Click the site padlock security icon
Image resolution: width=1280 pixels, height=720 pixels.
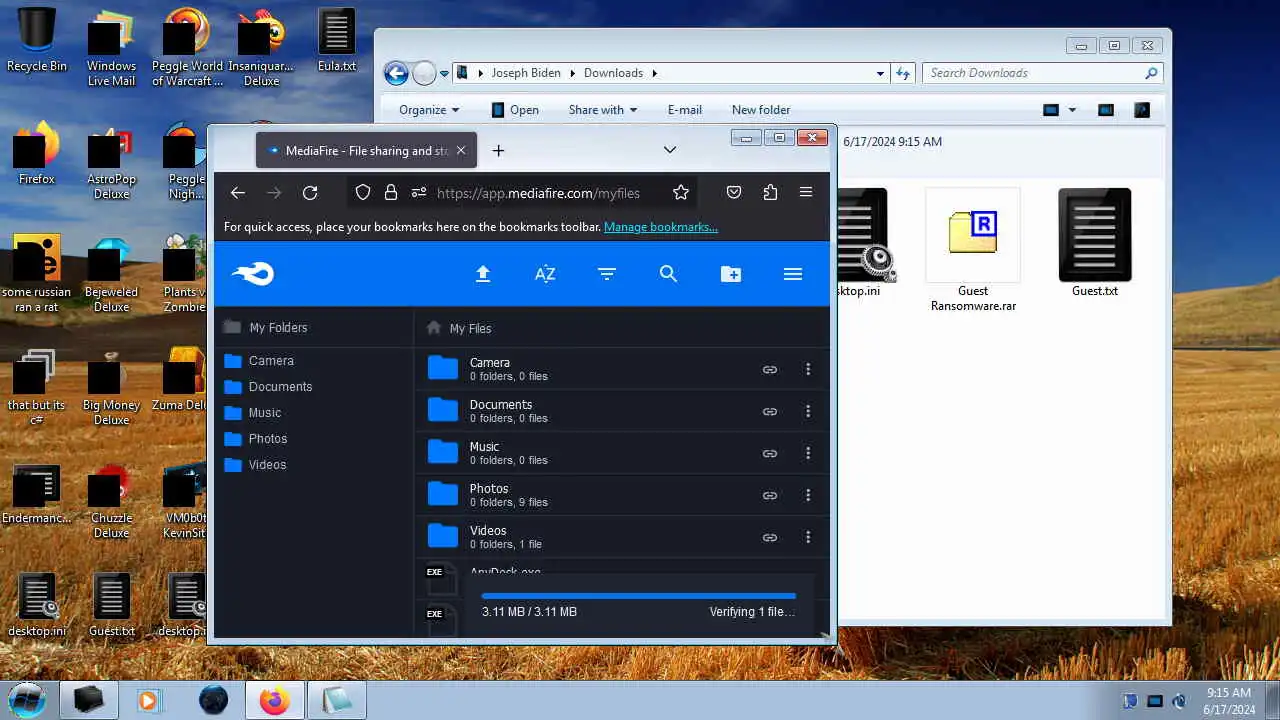(x=391, y=193)
